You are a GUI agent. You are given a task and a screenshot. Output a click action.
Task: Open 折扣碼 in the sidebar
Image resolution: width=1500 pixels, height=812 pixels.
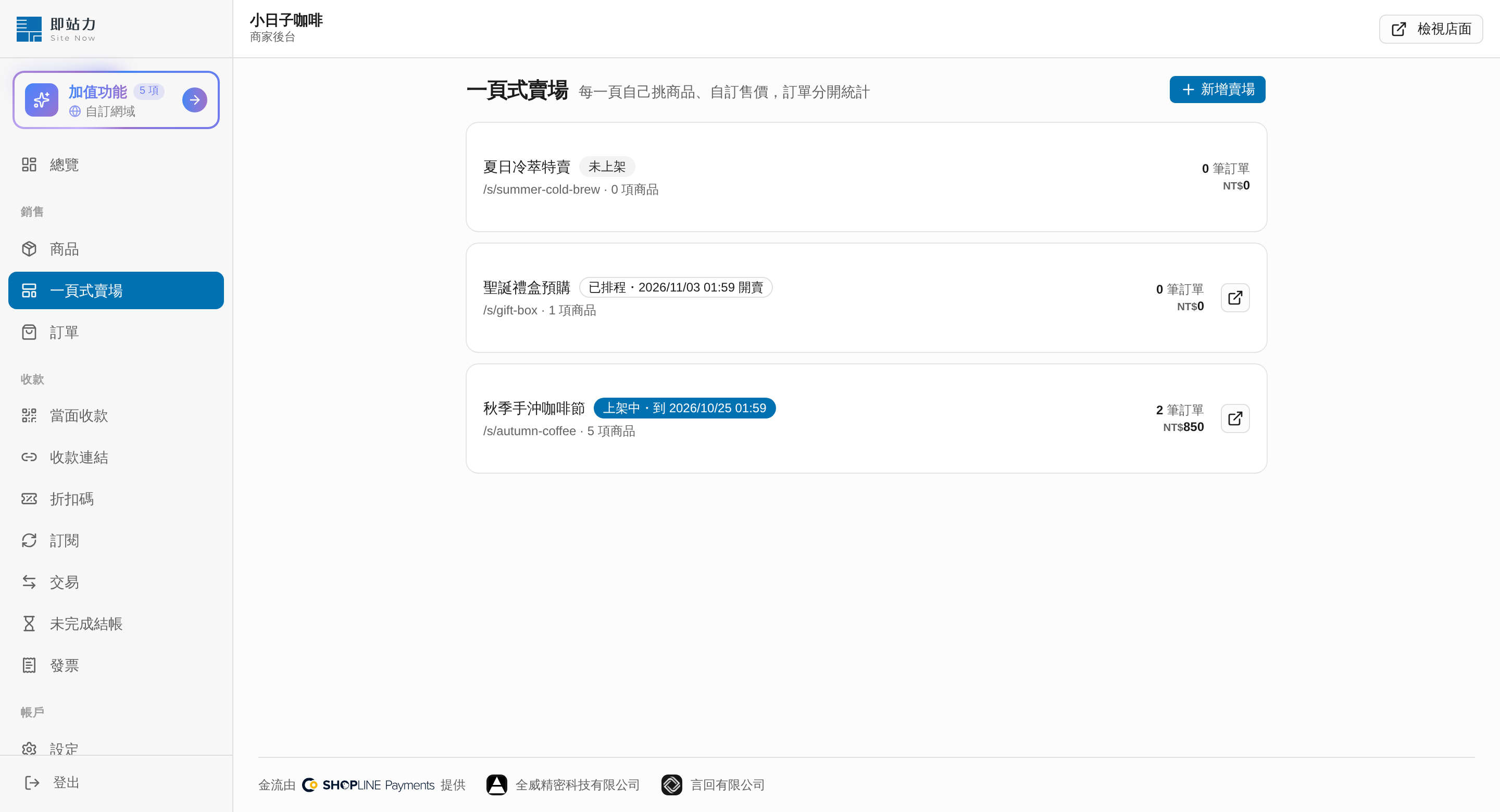pos(116,499)
